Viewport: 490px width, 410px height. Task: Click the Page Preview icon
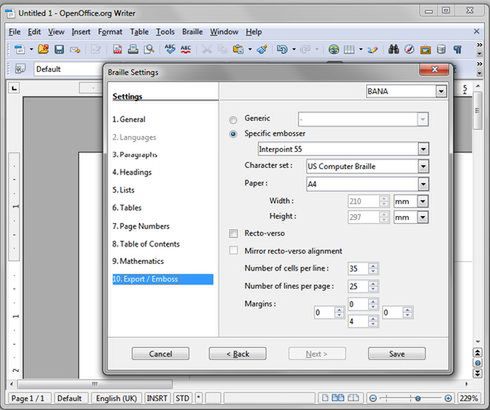click(149, 49)
